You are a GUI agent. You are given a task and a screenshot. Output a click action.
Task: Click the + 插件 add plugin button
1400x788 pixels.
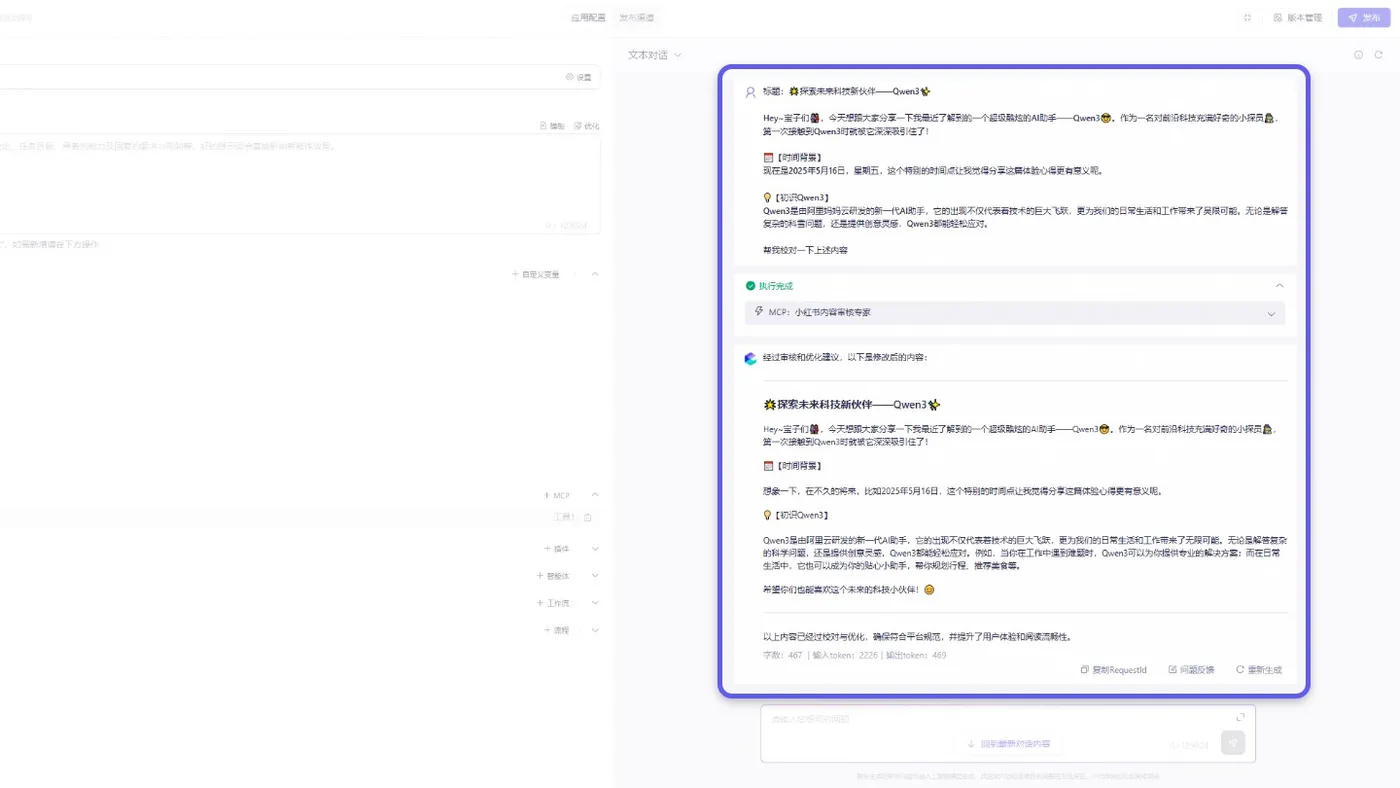(557, 549)
